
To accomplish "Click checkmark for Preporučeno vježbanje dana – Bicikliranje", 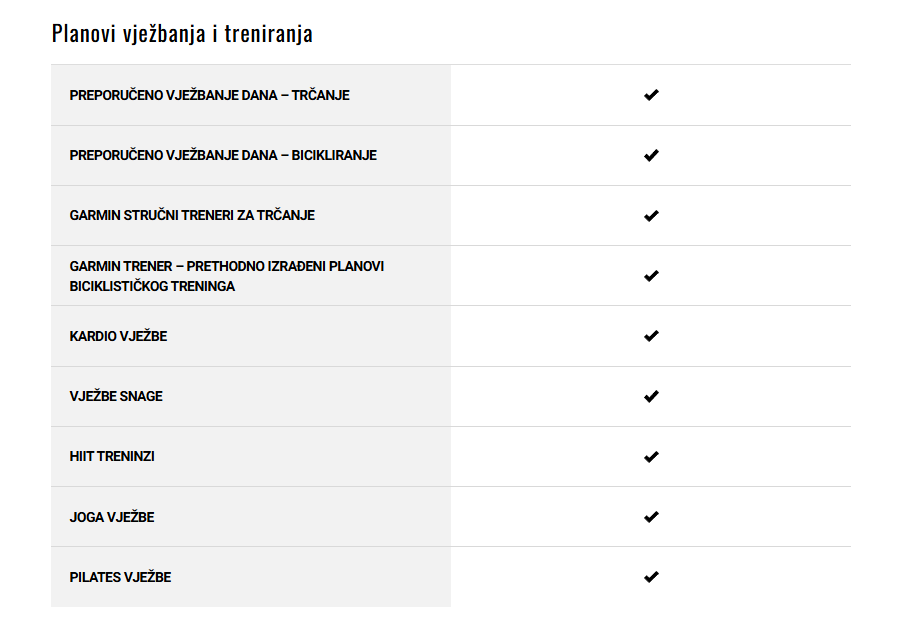I will pos(651,155).
